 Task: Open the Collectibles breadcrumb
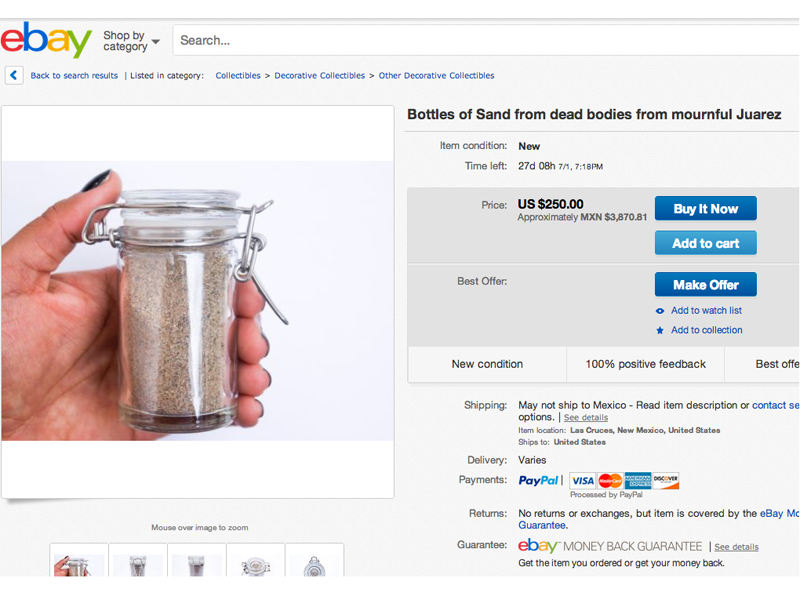[238, 76]
